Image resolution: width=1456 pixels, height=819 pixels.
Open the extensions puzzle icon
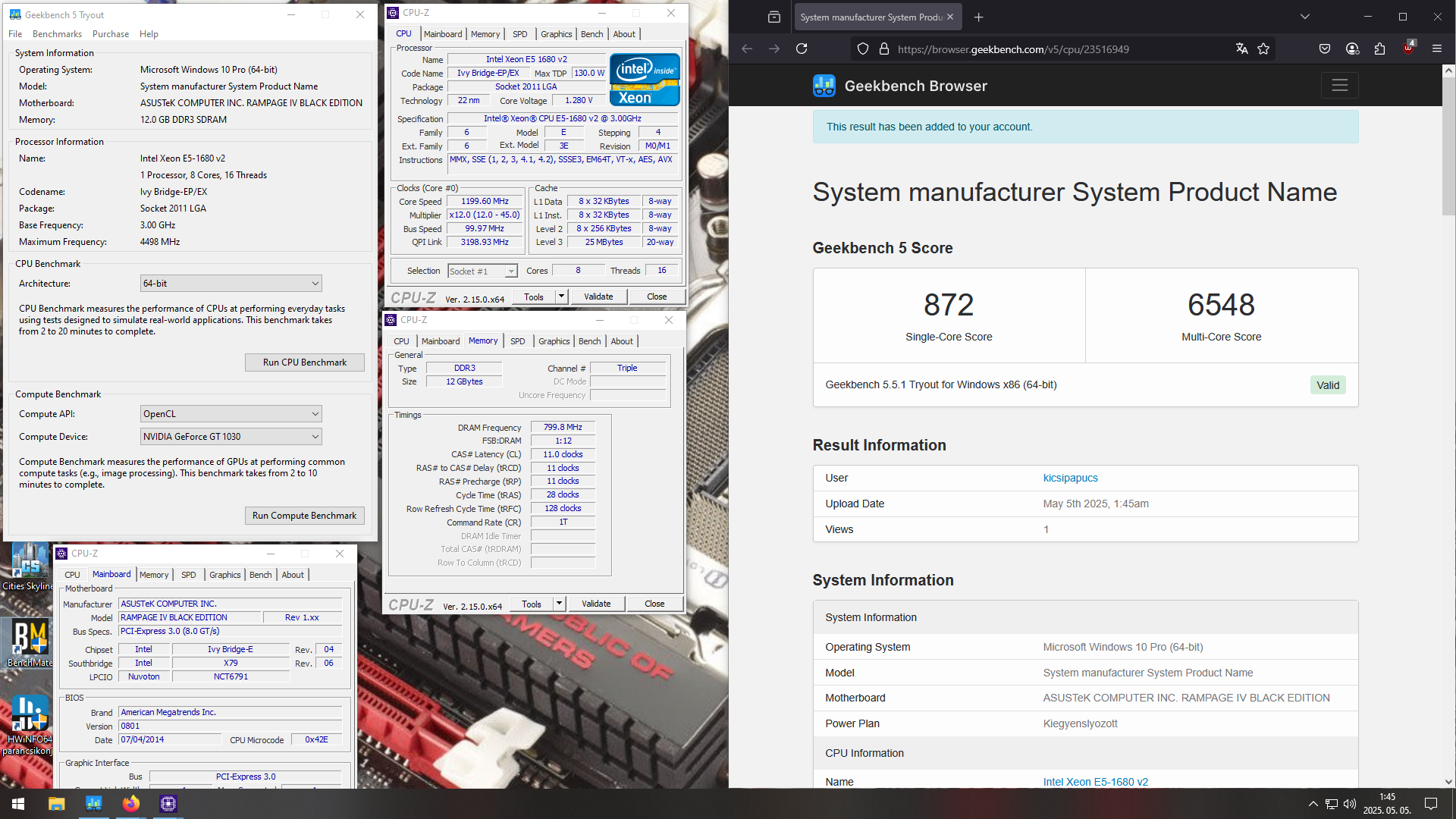point(1379,49)
